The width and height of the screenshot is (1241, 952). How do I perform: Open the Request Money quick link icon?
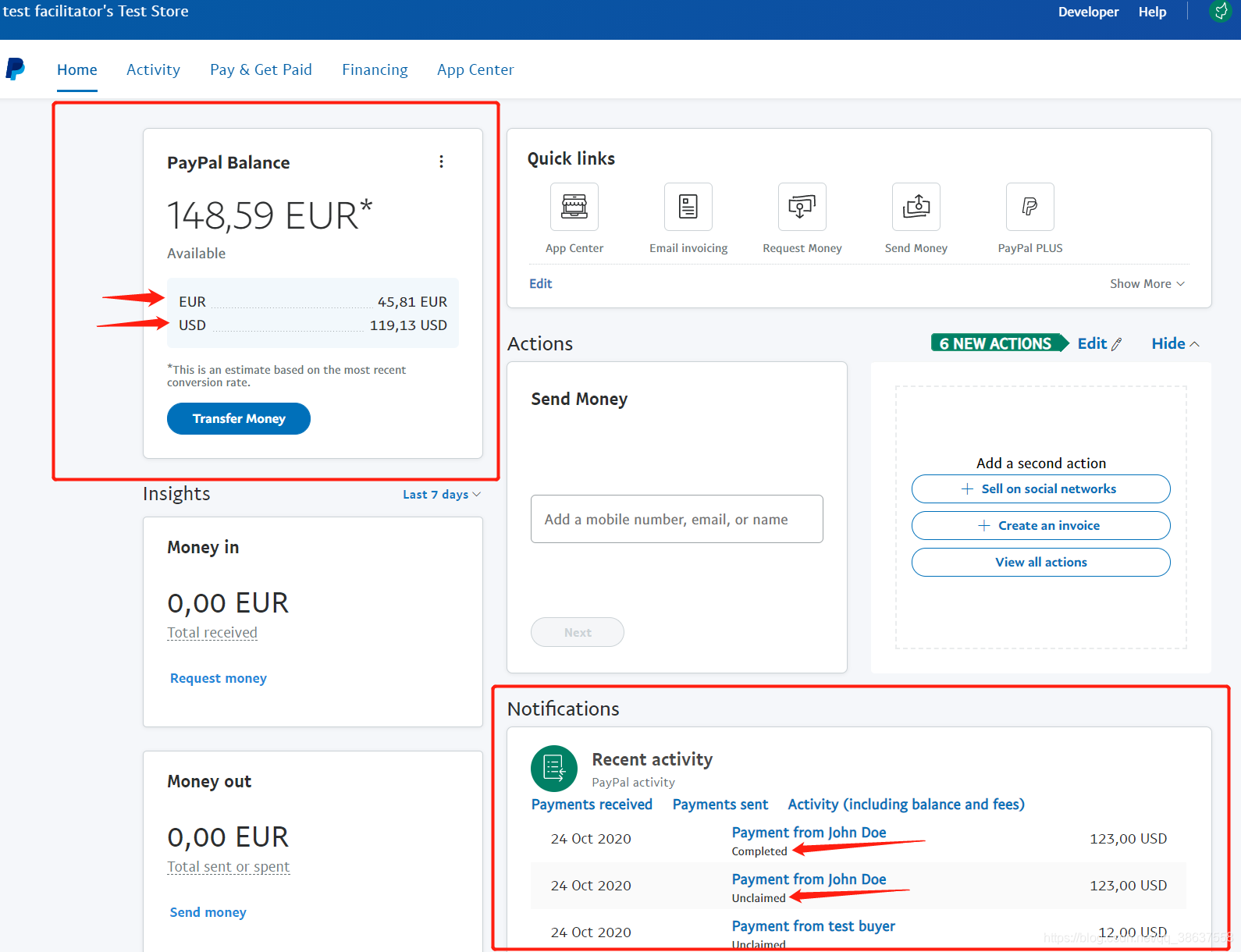tap(802, 207)
